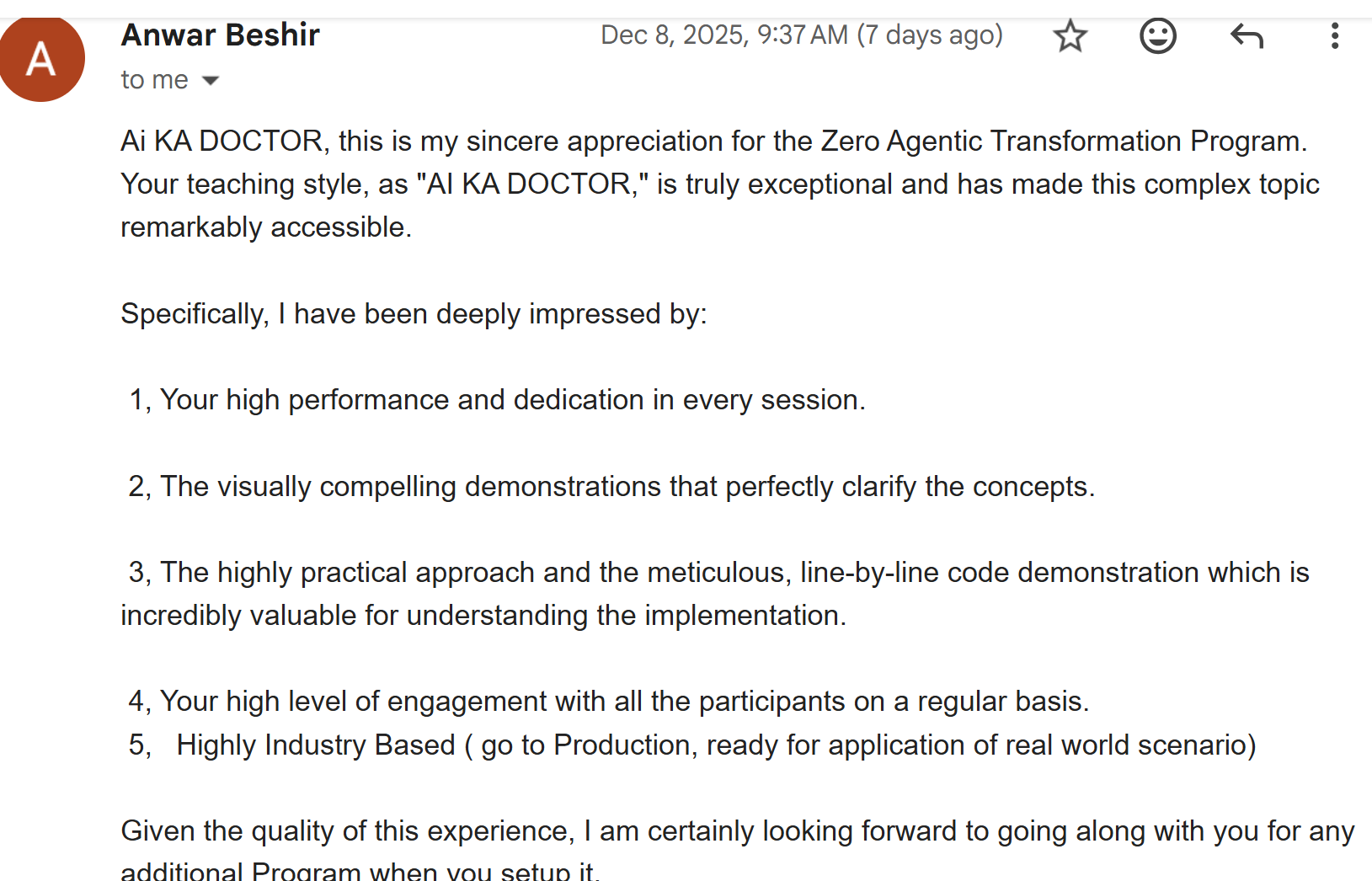Click point 2 about visually compelling demonstrations
Image resolution: width=1372 pixels, height=881 pixels.
click(611, 486)
